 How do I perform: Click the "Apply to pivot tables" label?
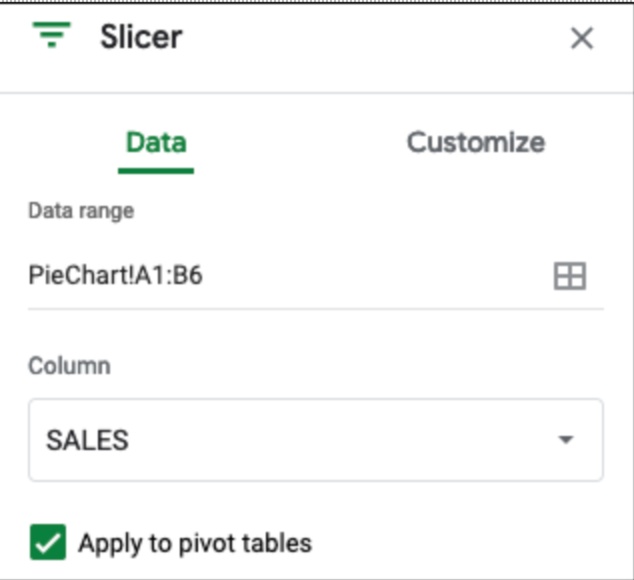coord(195,544)
